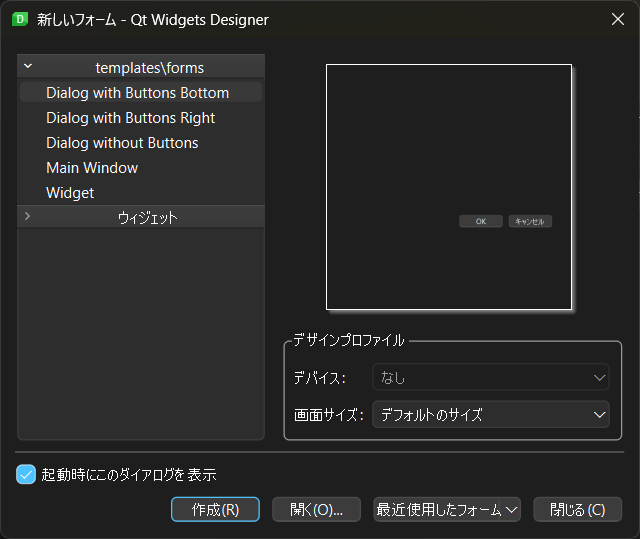Select the Main Window template
Viewport: 640px width, 539px height.
92,168
